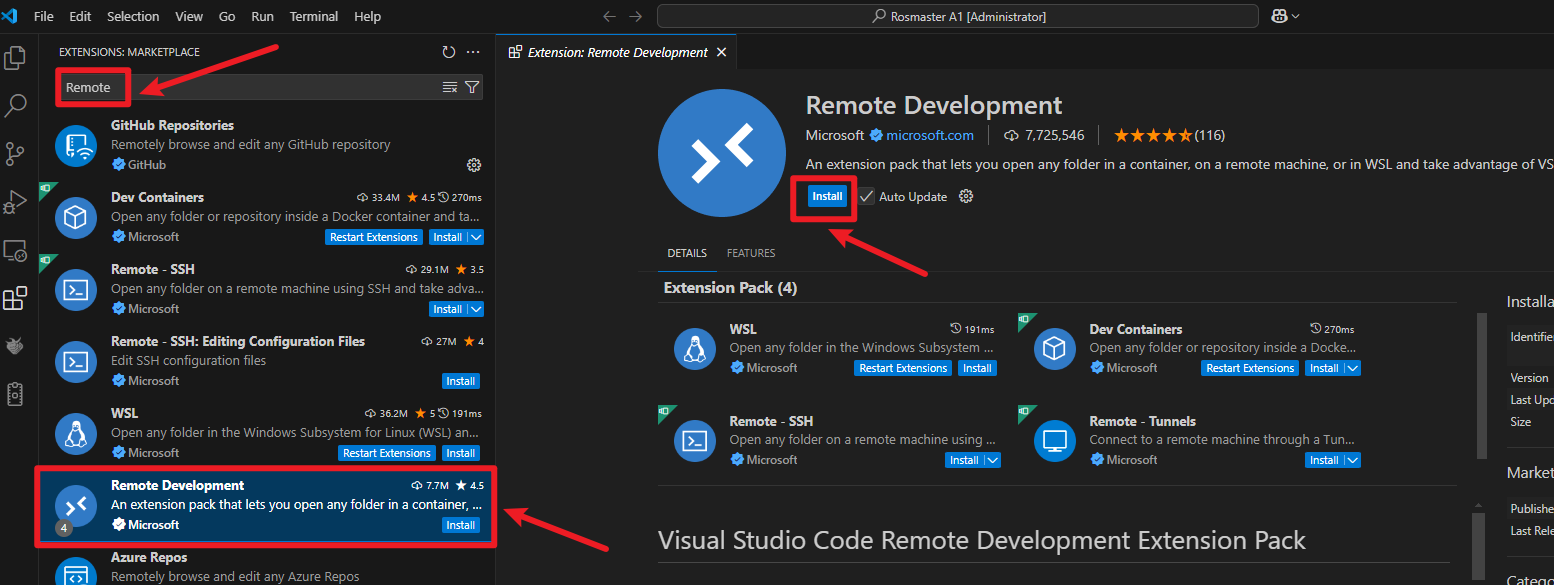Open the Run and Debug view
The image size is (1554, 585).
tap(15, 202)
